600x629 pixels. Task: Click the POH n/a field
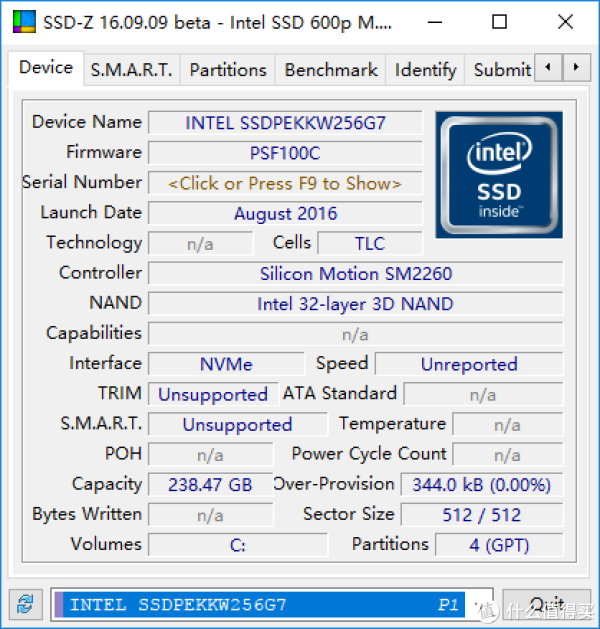click(210, 455)
